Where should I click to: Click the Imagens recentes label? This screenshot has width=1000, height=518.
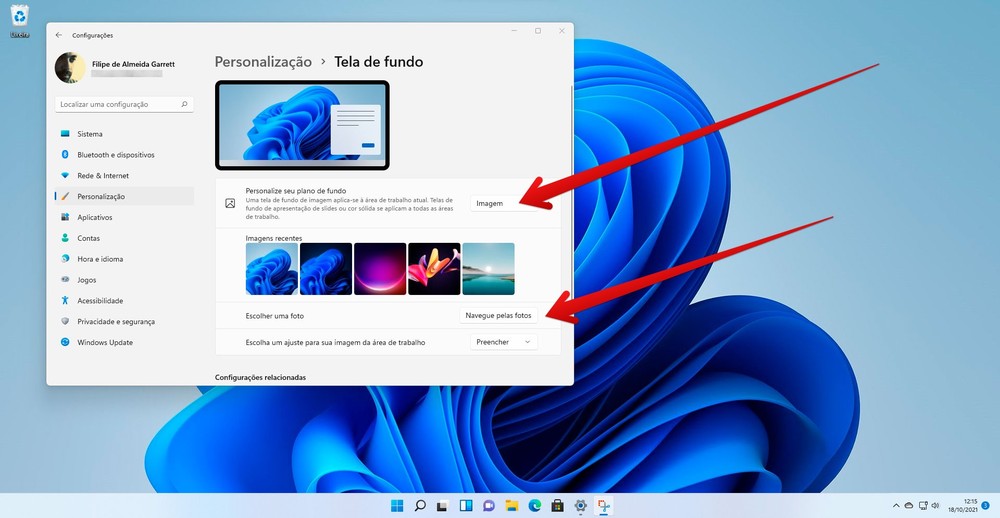(274, 238)
